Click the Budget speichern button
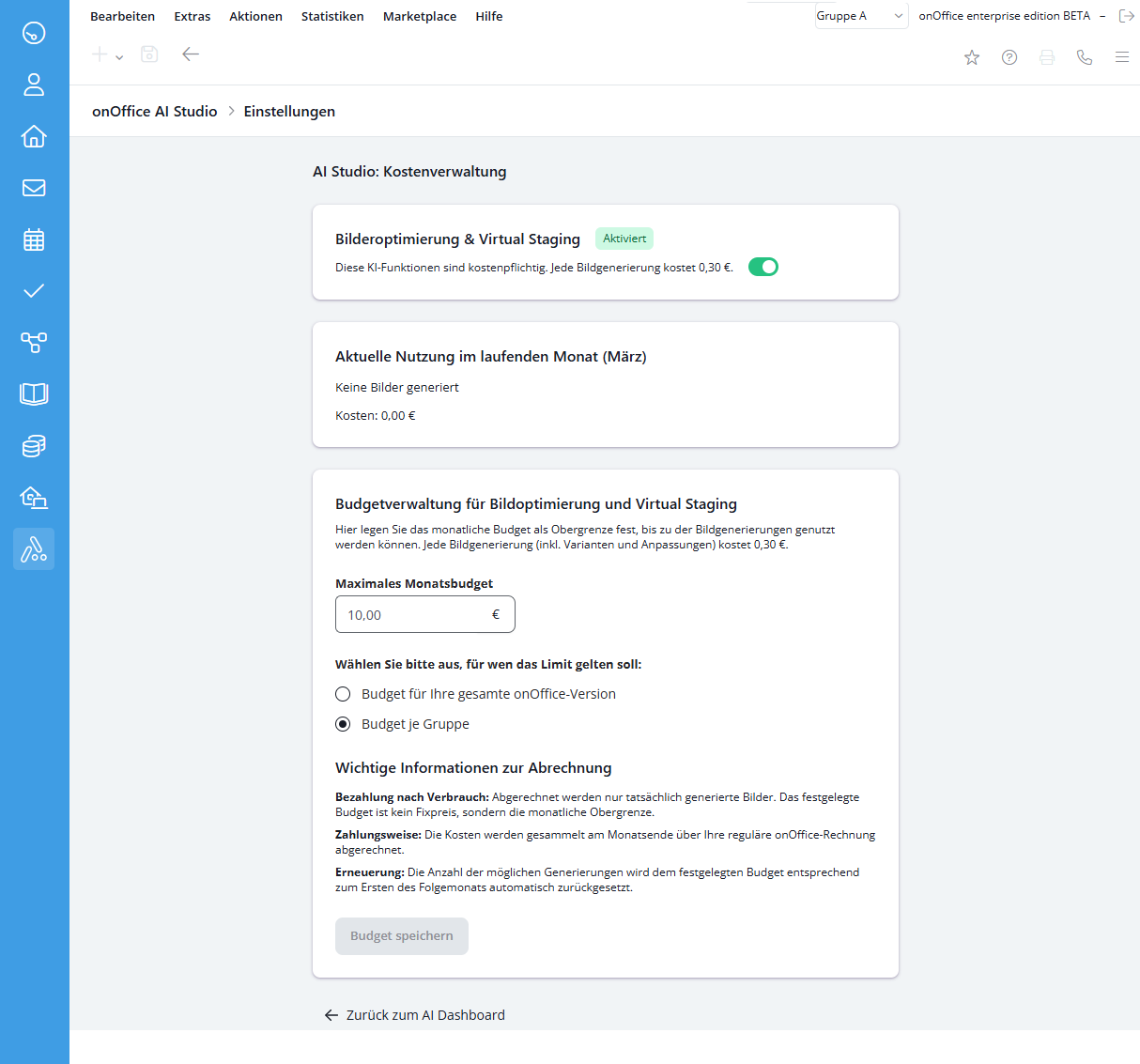 coord(402,936)
